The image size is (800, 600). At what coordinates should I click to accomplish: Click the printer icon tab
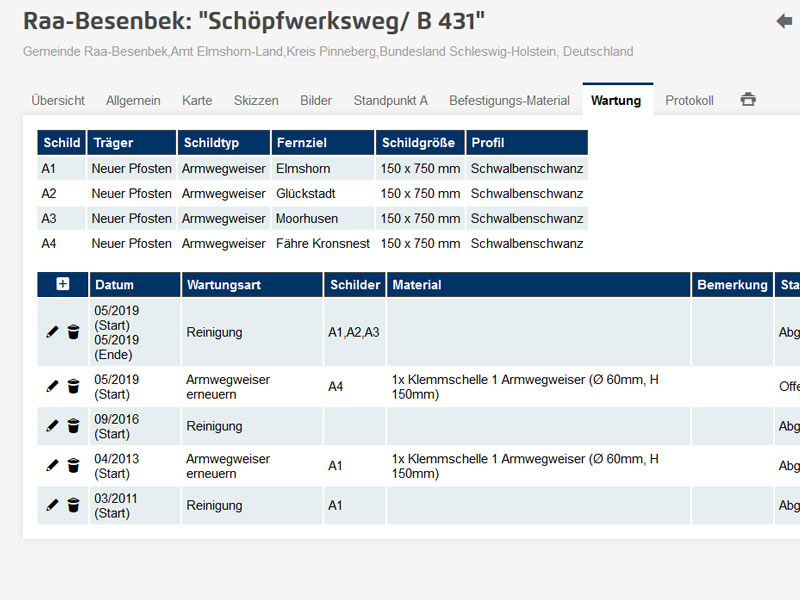click(748, 100)
